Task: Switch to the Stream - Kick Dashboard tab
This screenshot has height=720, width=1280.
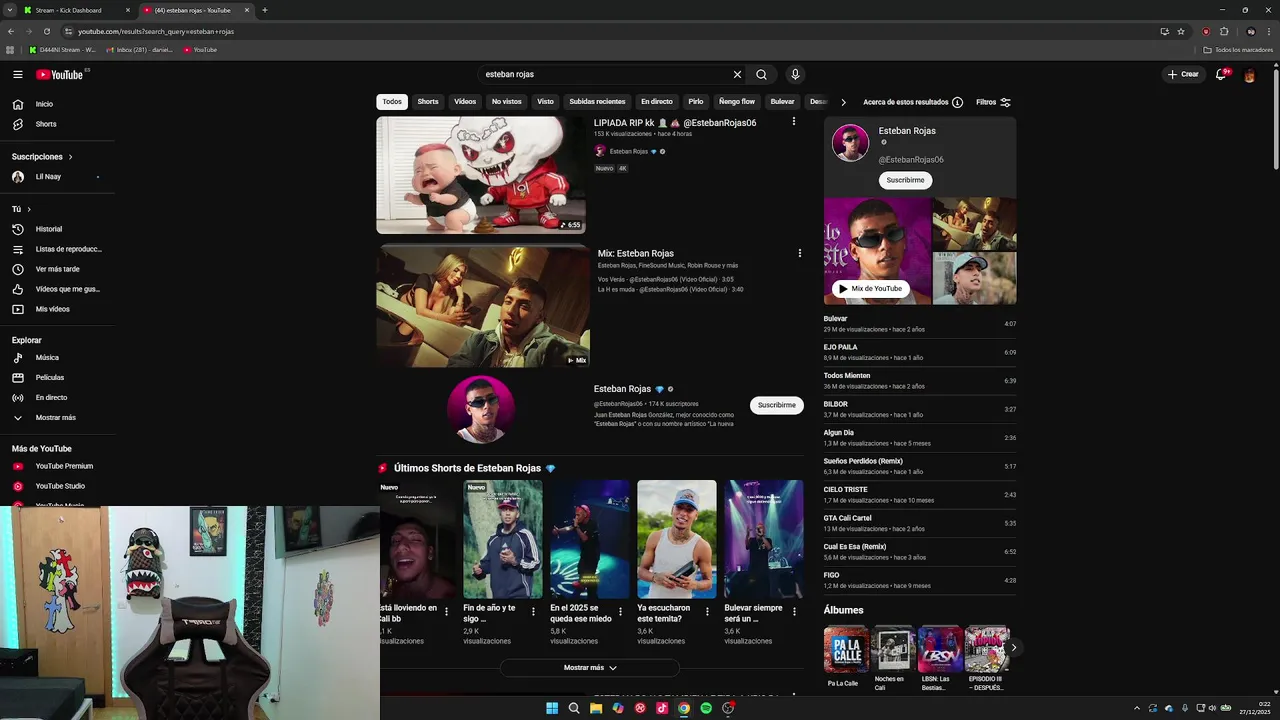Action: click(x=78, y=10)
